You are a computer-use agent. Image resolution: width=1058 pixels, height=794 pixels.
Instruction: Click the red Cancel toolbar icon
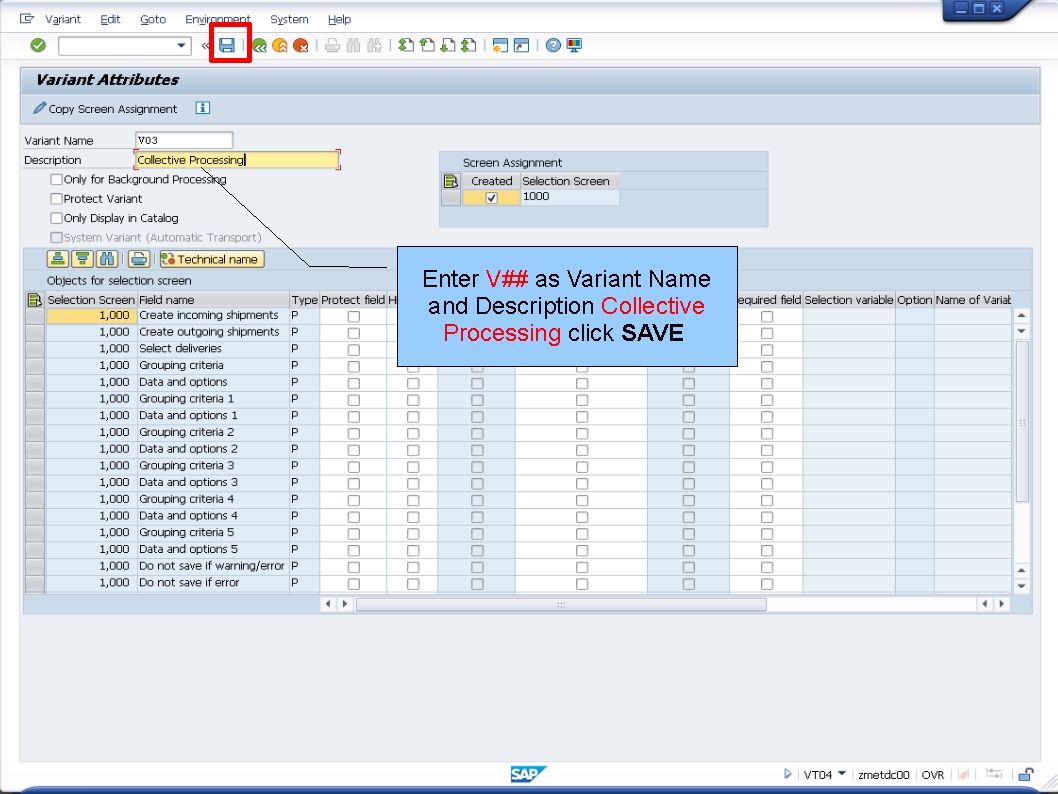click(x=299, y=44)
